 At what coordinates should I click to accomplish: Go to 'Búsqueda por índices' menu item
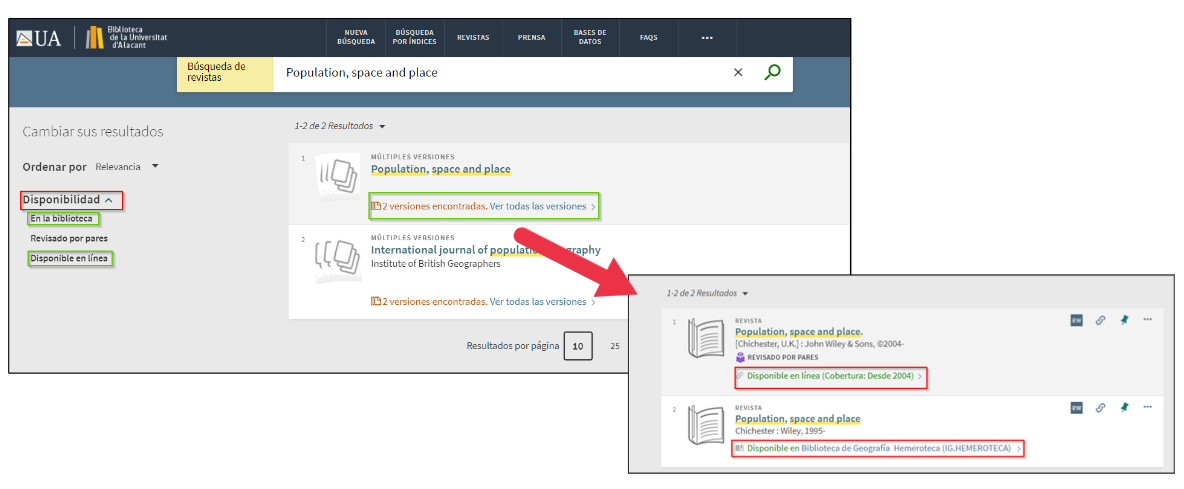pyautogui.click(x=414, y=38)
